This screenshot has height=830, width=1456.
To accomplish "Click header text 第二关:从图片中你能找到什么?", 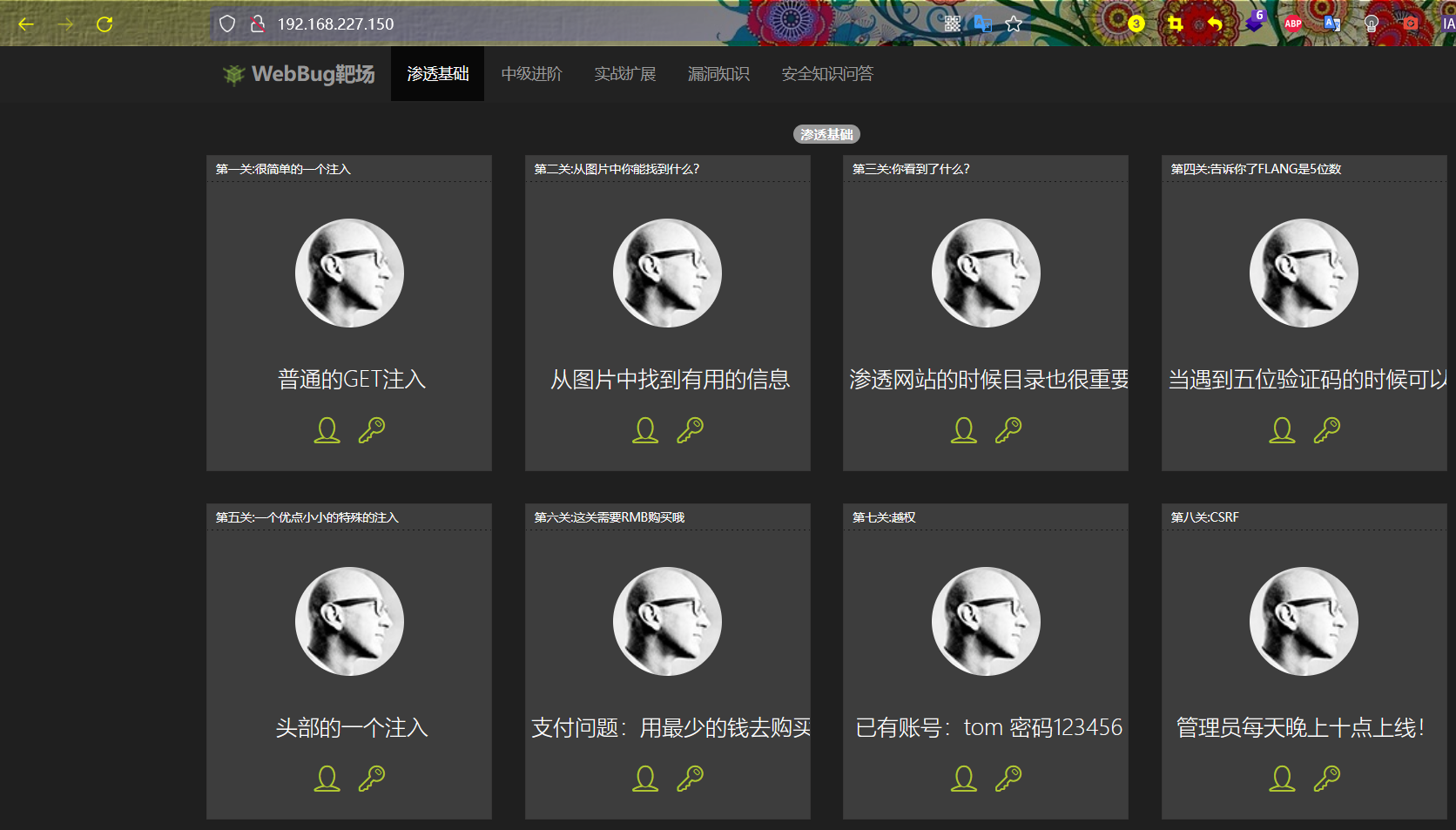I will (x=617, y=169).
